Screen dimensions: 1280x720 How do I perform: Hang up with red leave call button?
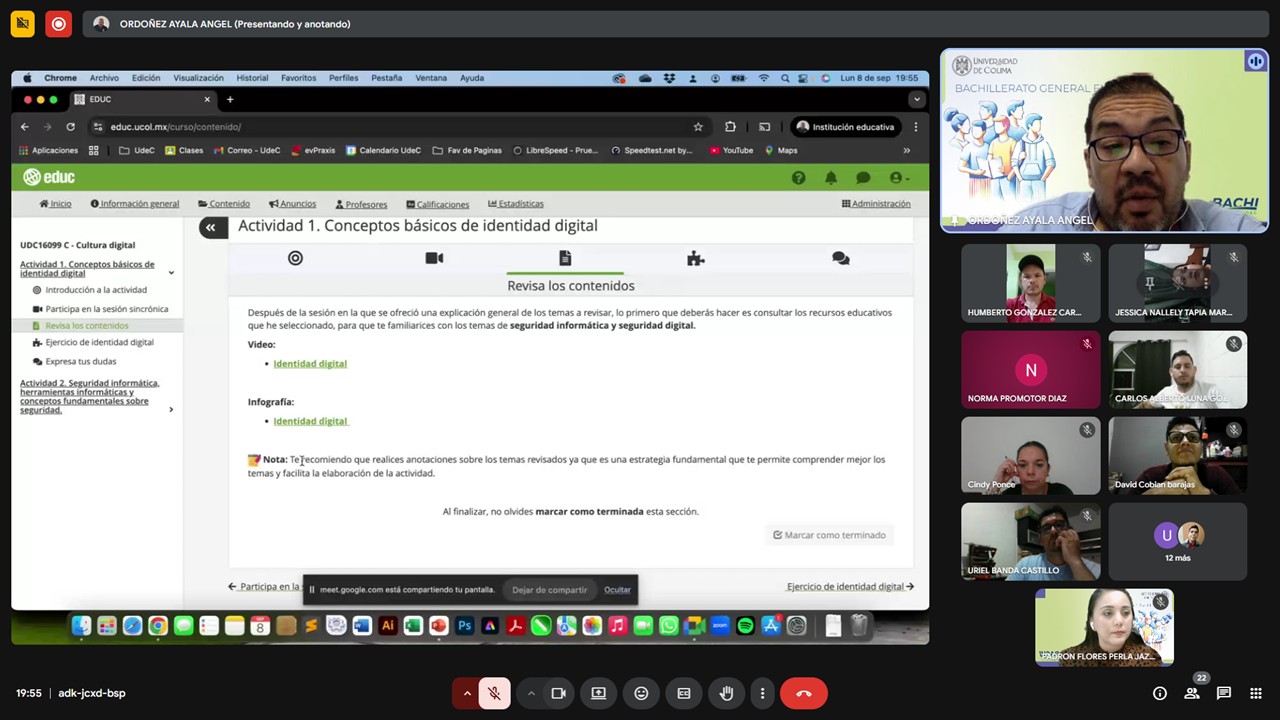point(803,693)
